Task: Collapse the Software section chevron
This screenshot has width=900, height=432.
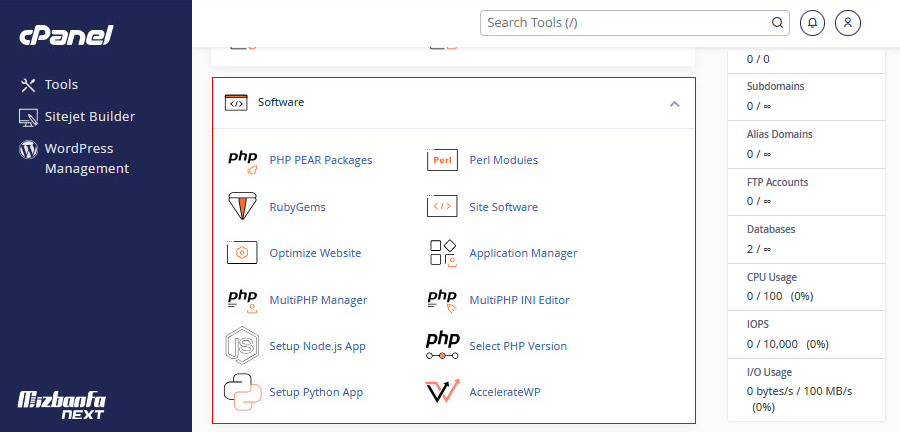Action: click(675, 104)
